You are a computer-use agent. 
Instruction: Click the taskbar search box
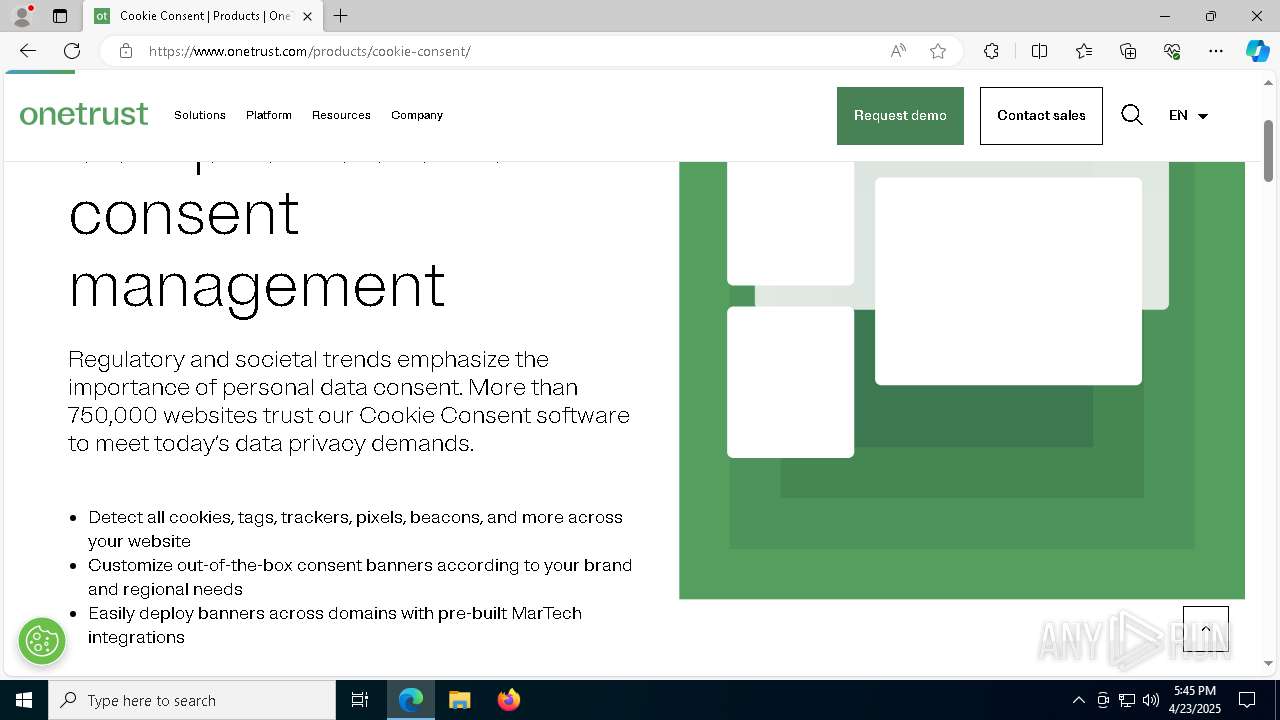[x=192, y=700]
